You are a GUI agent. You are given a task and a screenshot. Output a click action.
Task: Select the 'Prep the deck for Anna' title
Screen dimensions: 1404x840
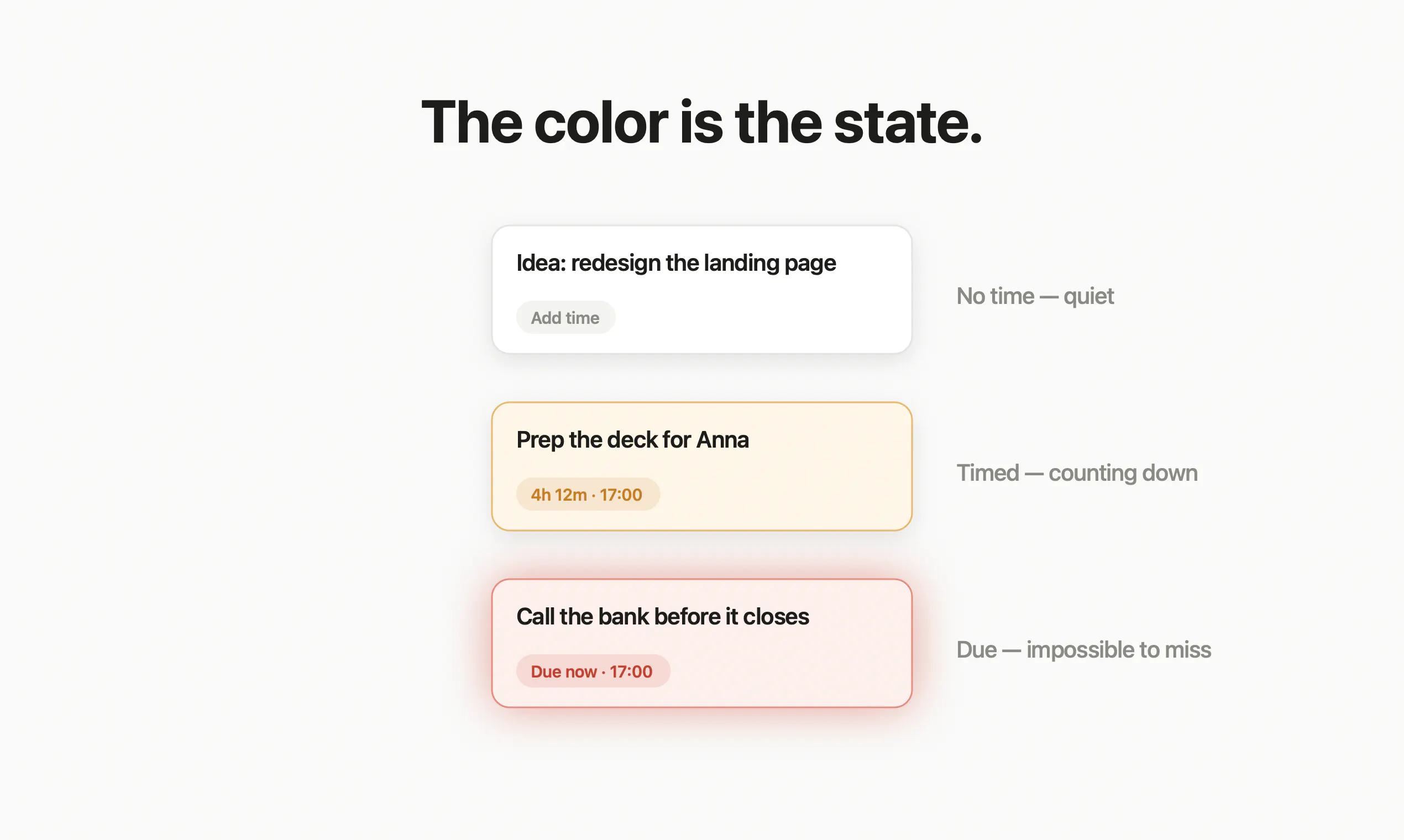pos(632,440)
